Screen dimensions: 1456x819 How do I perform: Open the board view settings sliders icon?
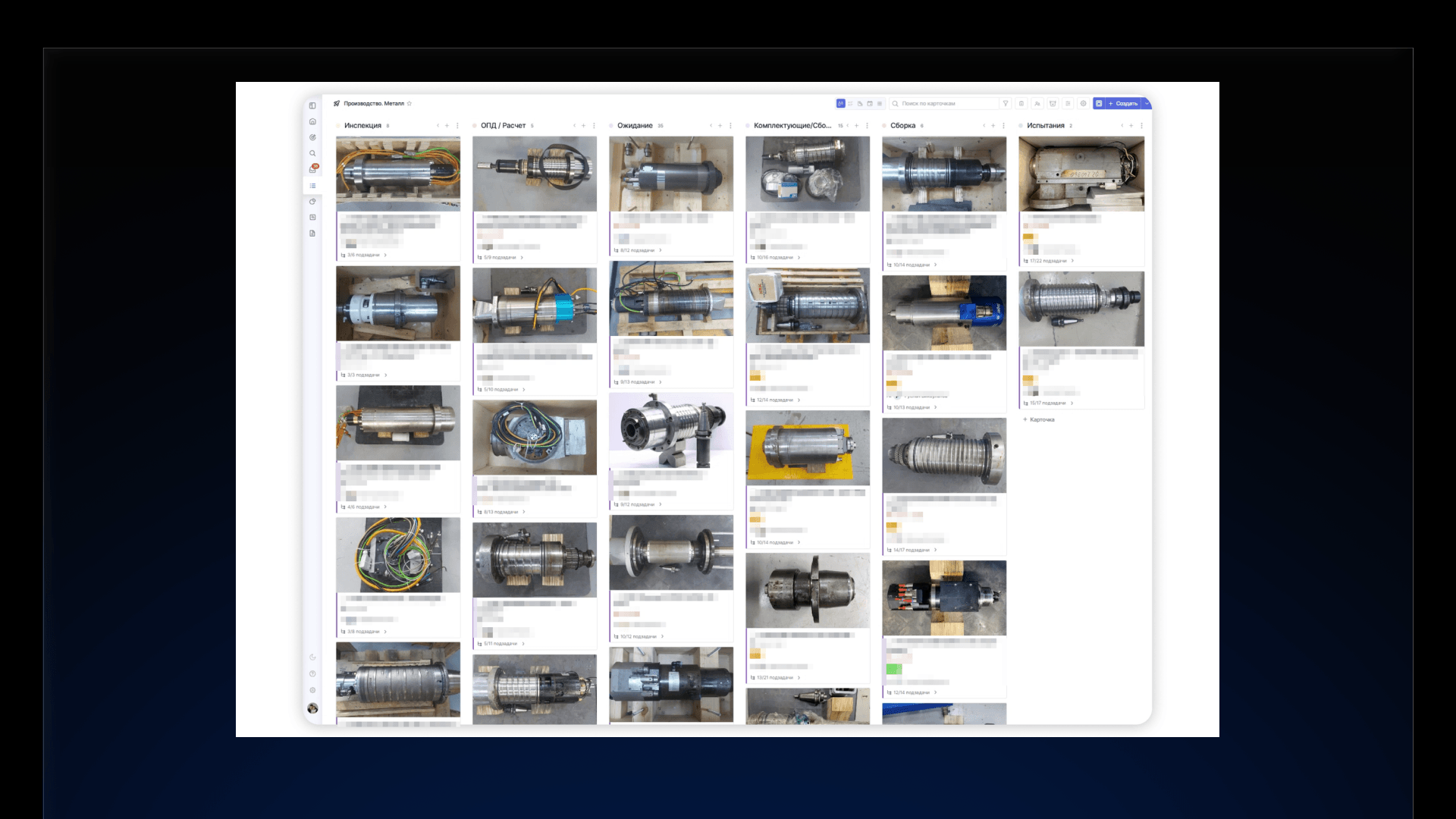pyautogui.click(x=1068, y=103)
